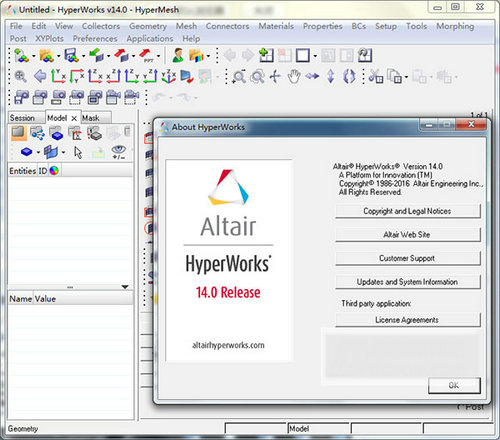Click the circle zoom magnifier icon
The width and height of the screenshot is (500, 440).
coord(257,77)
